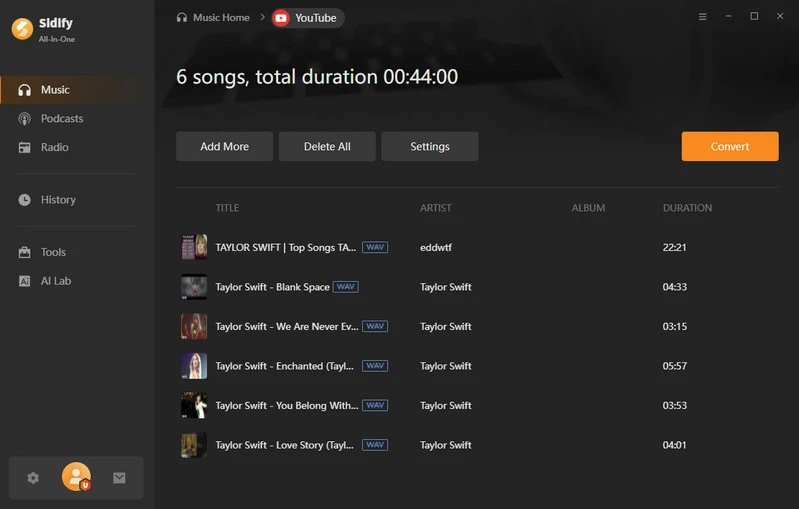Click thumbnail of Enchanted song
Image resolution: width=799 pixels, height=509 pixels.
[194, 366]
